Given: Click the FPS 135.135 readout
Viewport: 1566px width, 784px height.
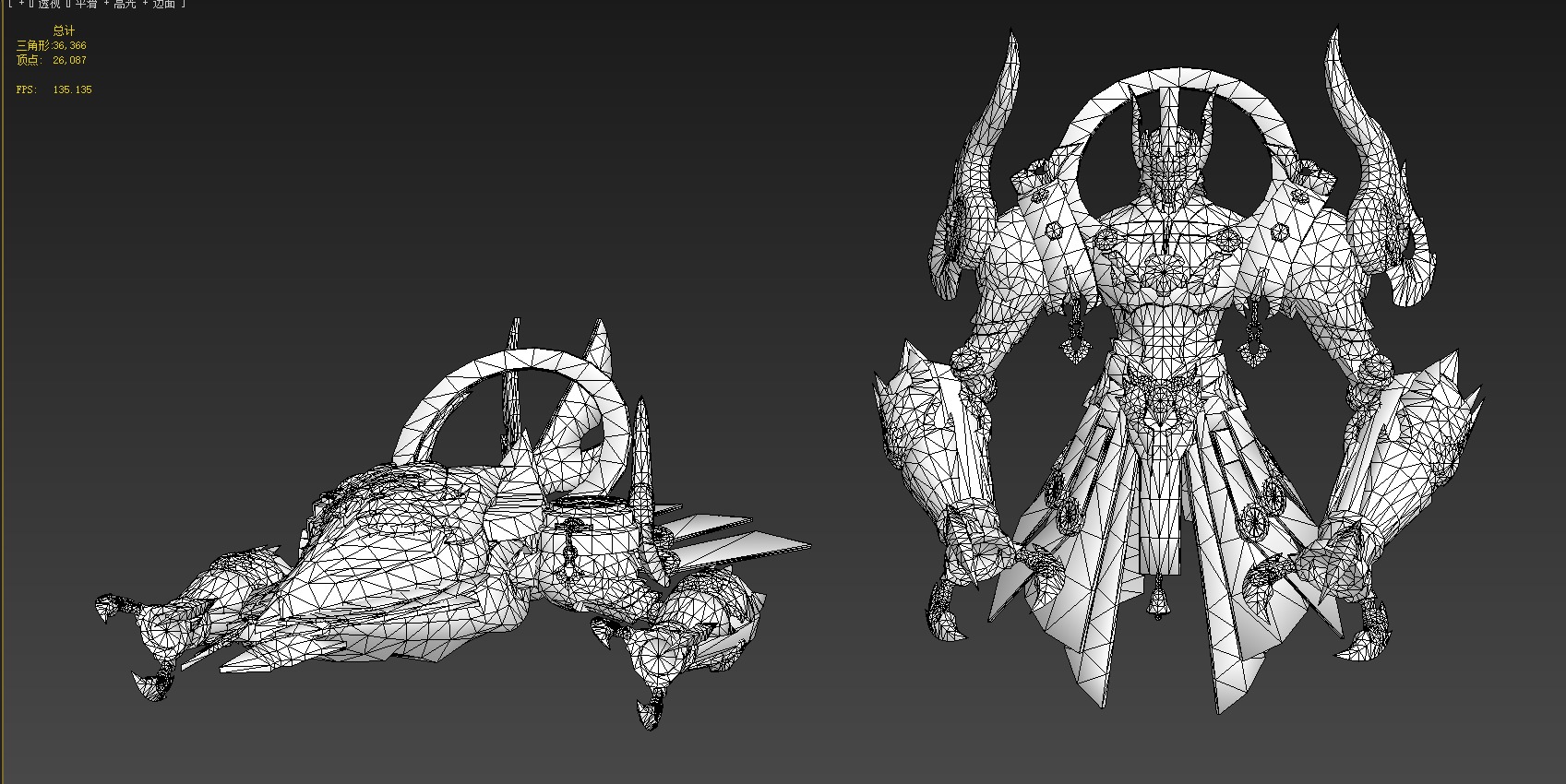Looking at the screenshot, I should 54,89.
